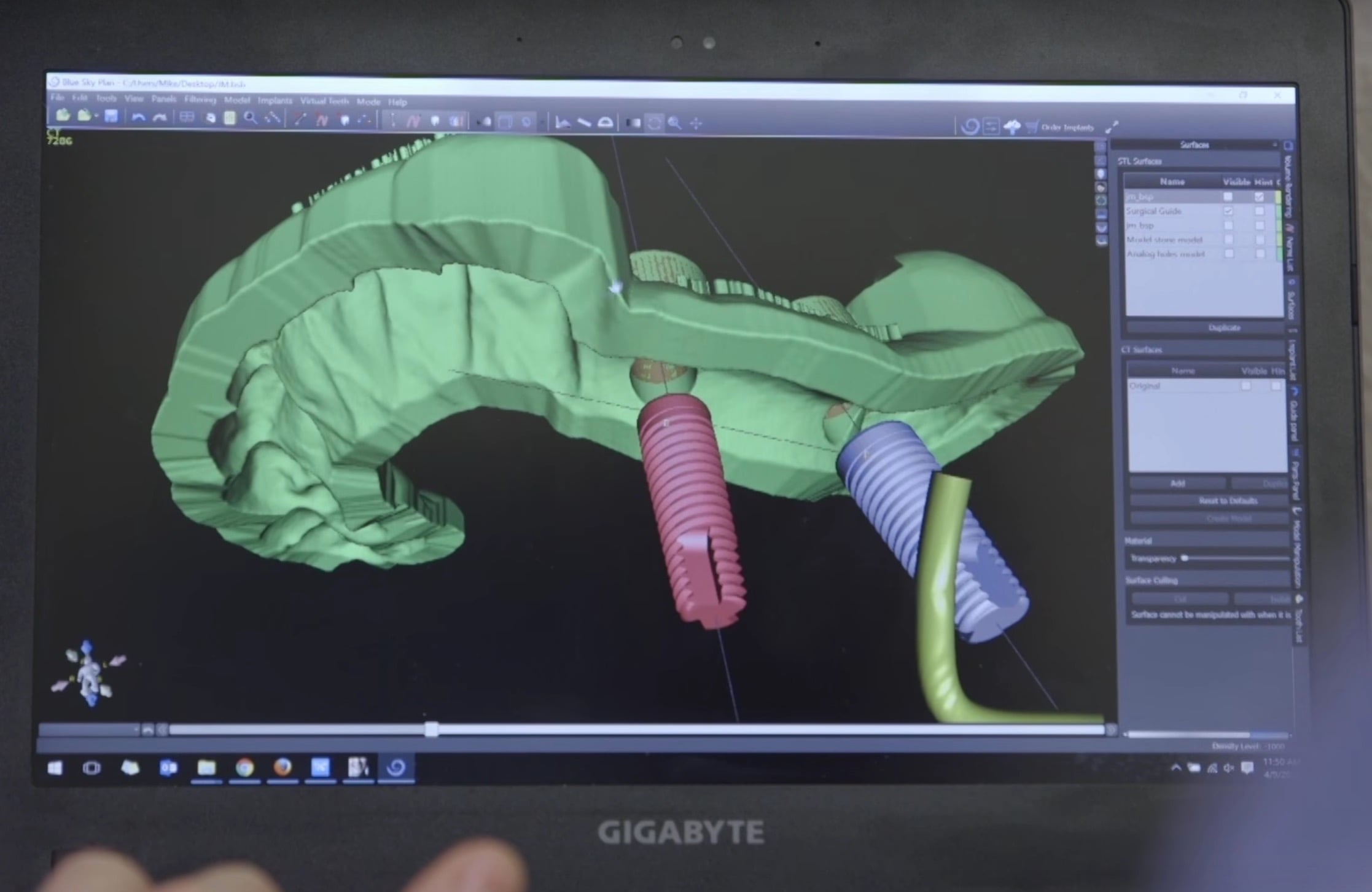Open Blue Sky Plan from Windows taskbar
Viewport: 1372px width, 892px height.
coord(396,767)
